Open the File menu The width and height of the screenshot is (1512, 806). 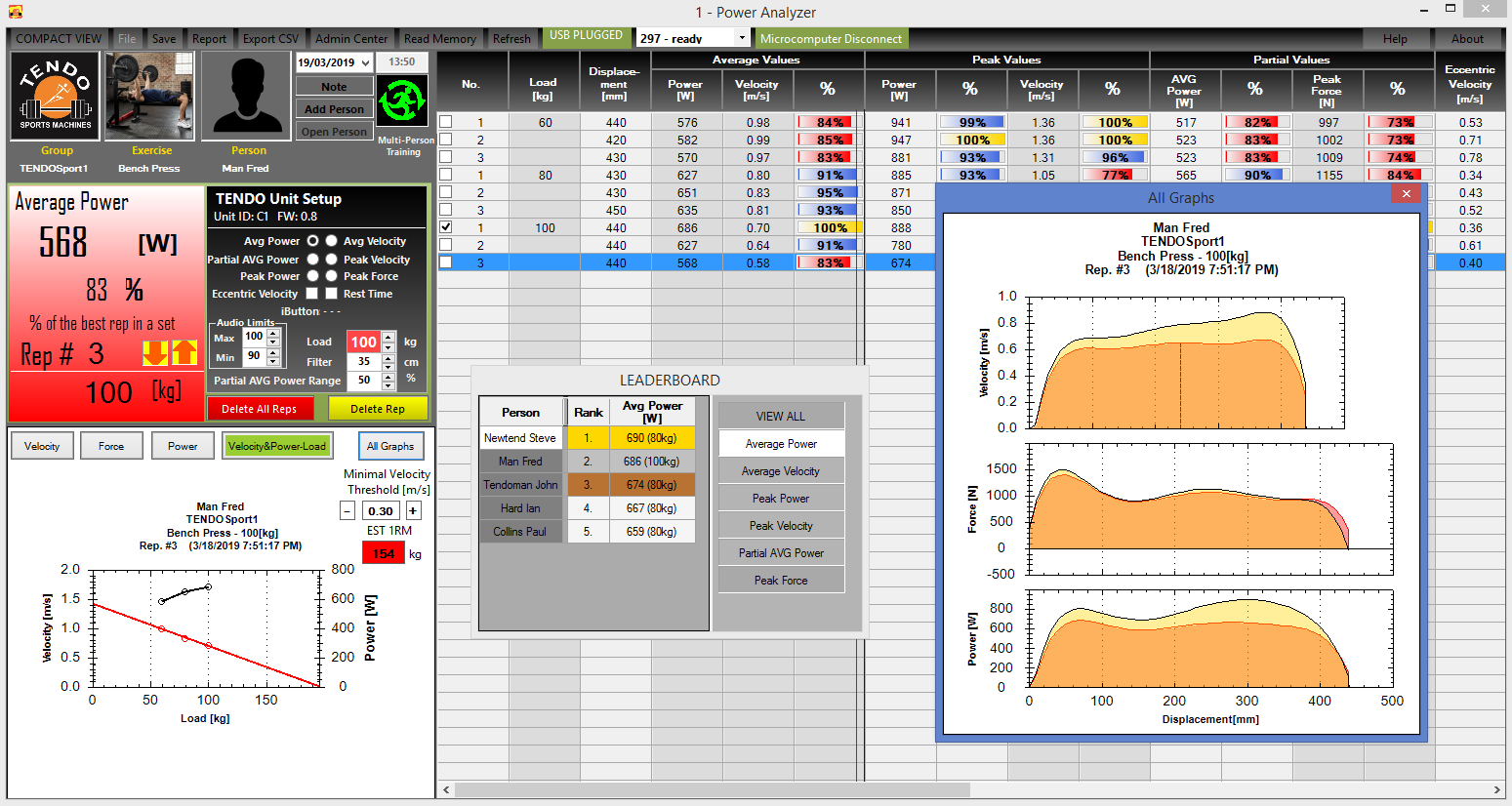(x=127, y=39)
